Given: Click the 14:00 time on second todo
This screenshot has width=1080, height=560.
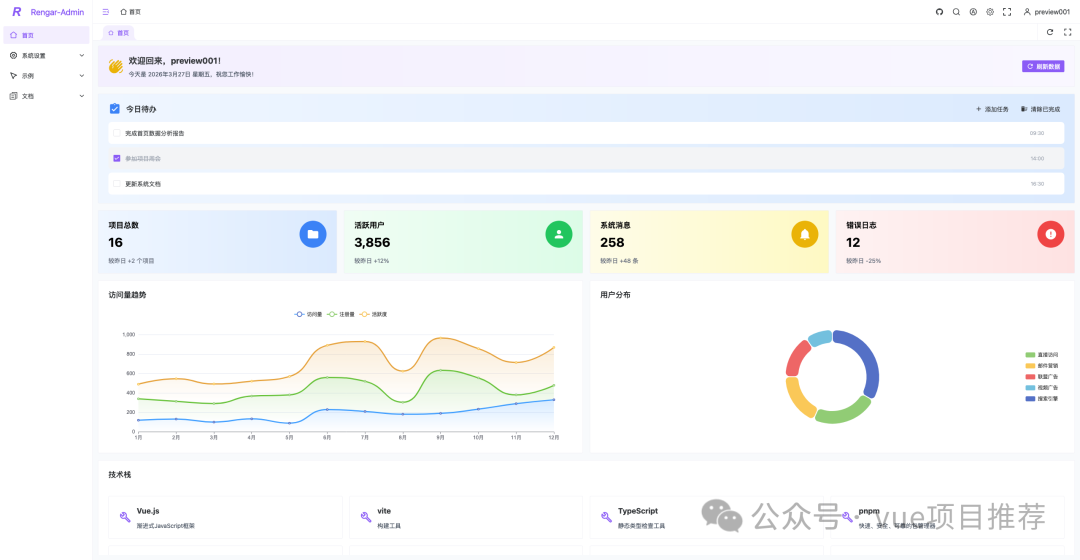Looking at the screenshot, I should 1037,158.
